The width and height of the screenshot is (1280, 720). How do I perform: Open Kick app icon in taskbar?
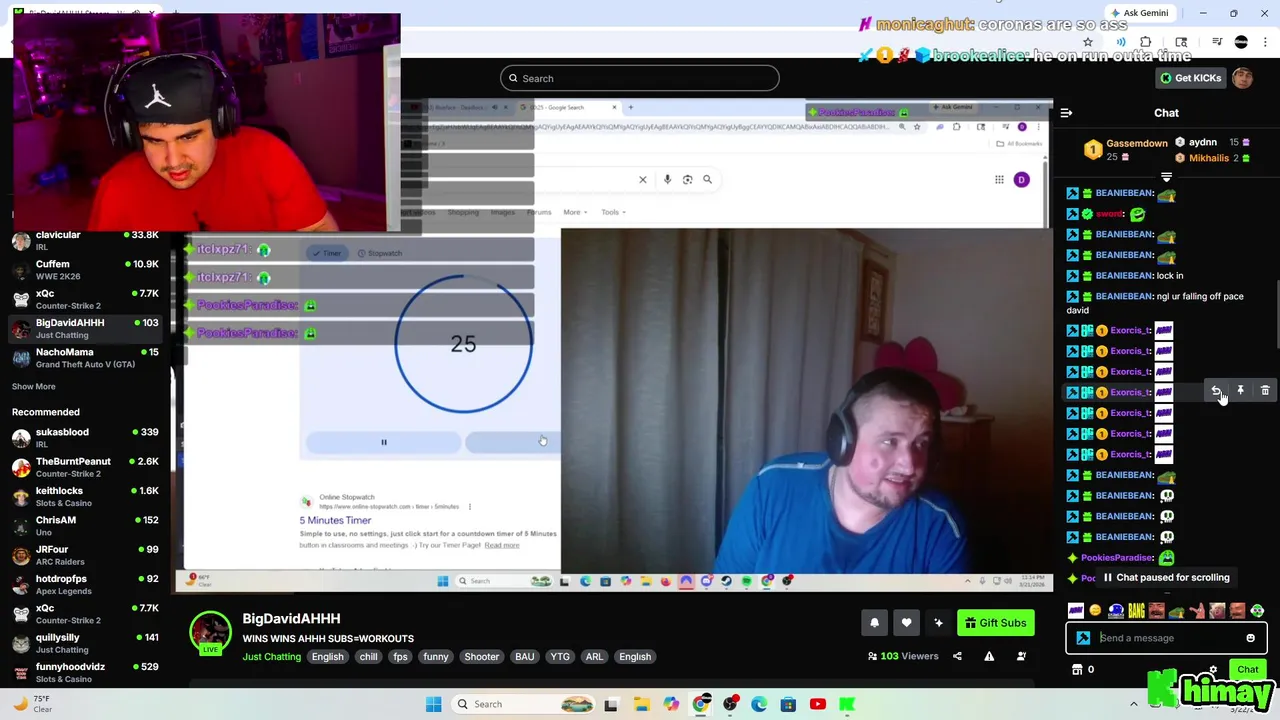(847, 704)
